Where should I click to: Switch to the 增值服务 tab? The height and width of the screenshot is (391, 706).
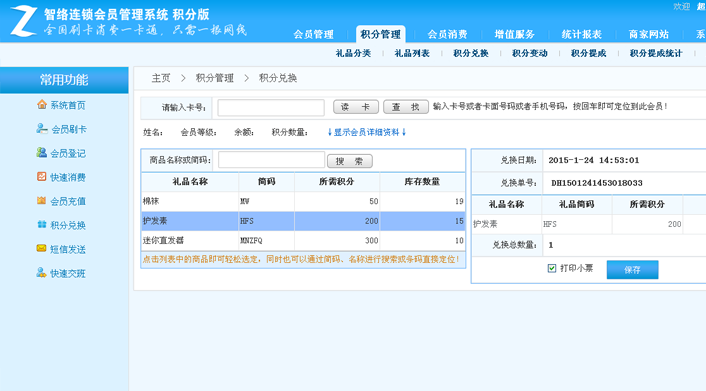[x=514, y=34]
